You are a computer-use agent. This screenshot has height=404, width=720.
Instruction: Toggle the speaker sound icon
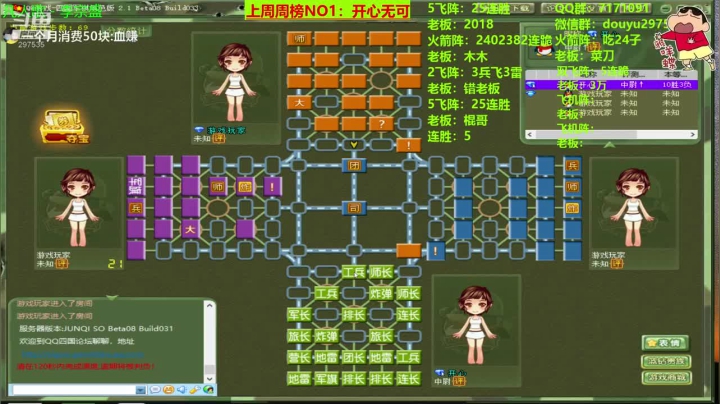click(182, 390)
